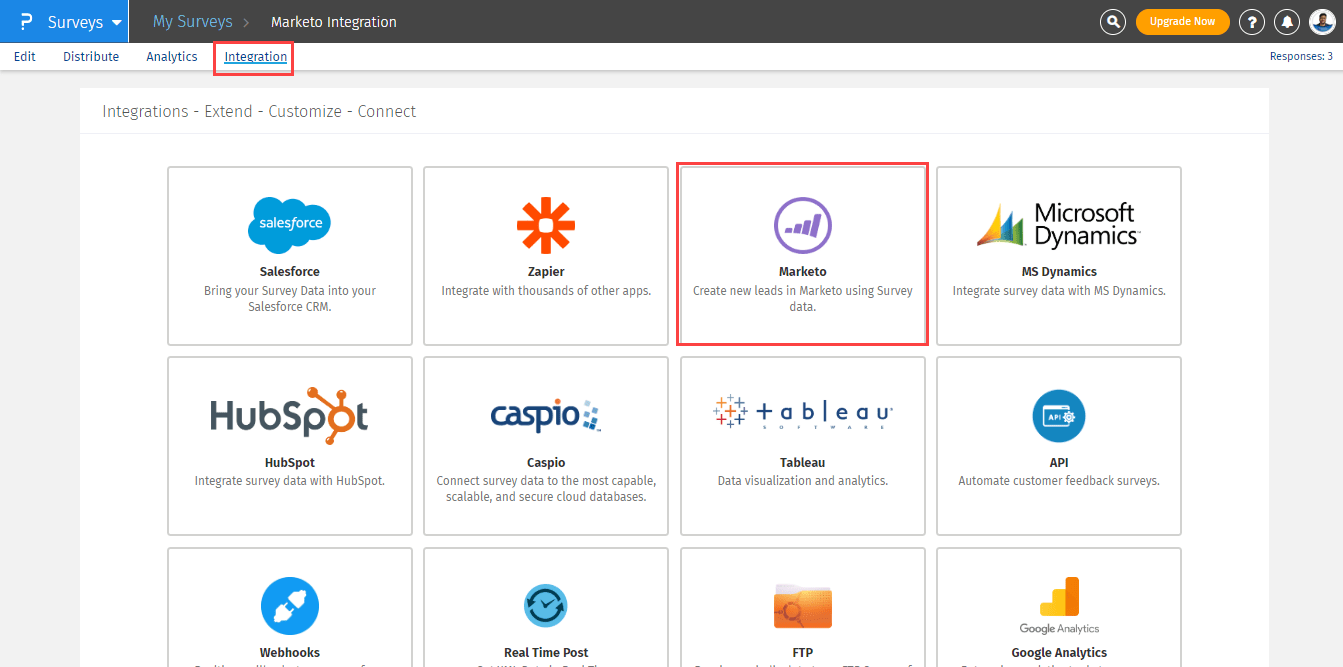Click "Data visualization and analytics." text
1343x667 pixels.
pyautogui.click(x=803, y=481)
